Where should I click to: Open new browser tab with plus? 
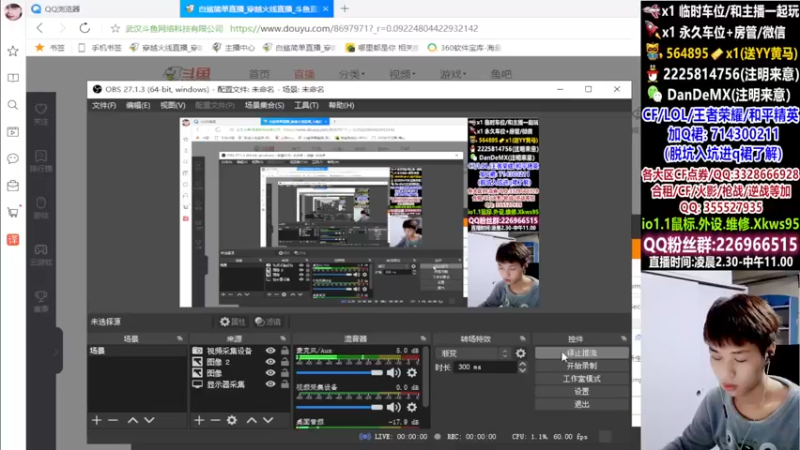tap(345, 9)
